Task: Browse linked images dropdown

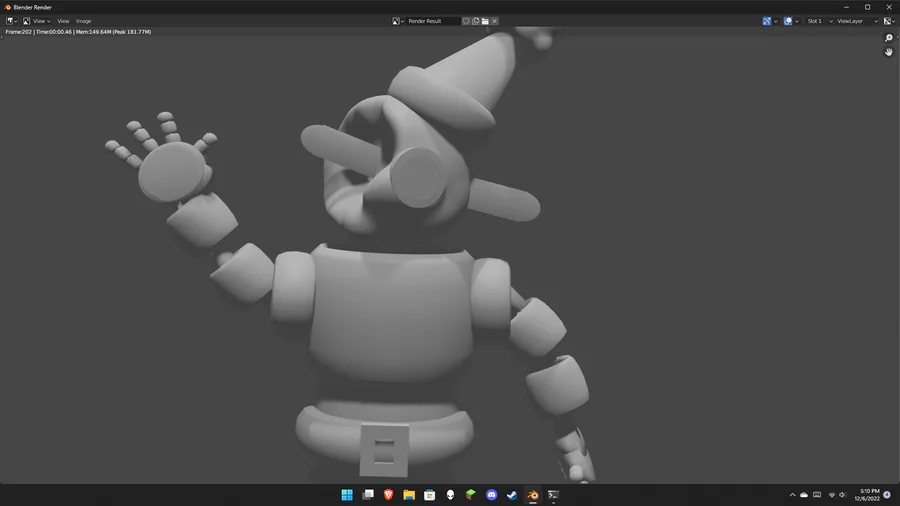Action: pyautogui.click(x=398, y=21)
